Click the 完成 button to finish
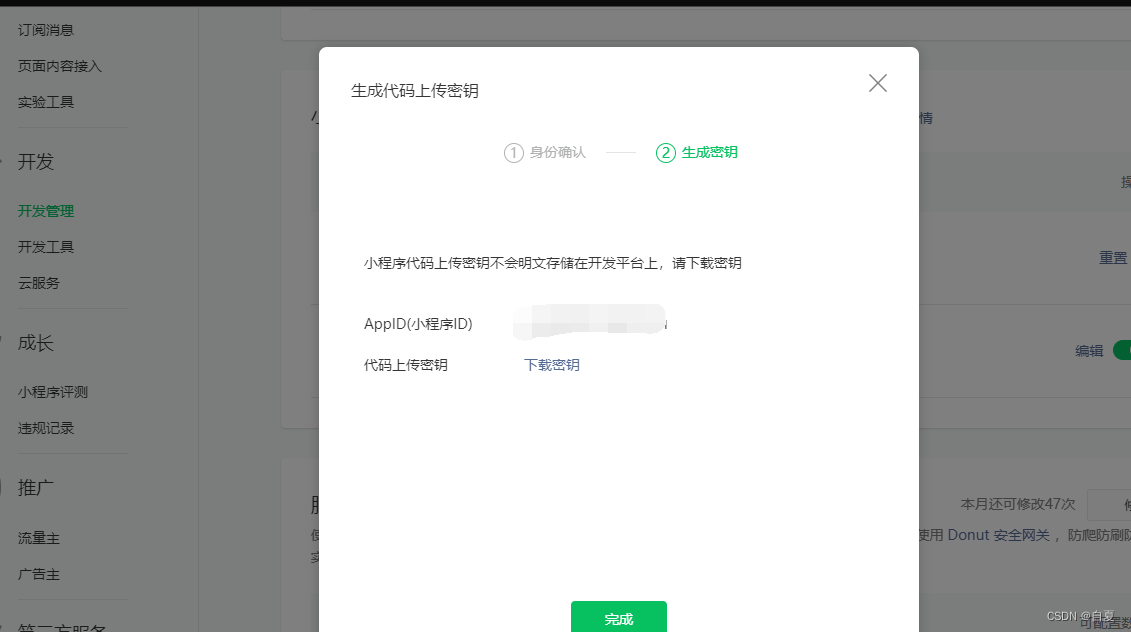Image resolution: width=1131 pixels, height=632 pixels. [618, 617]
